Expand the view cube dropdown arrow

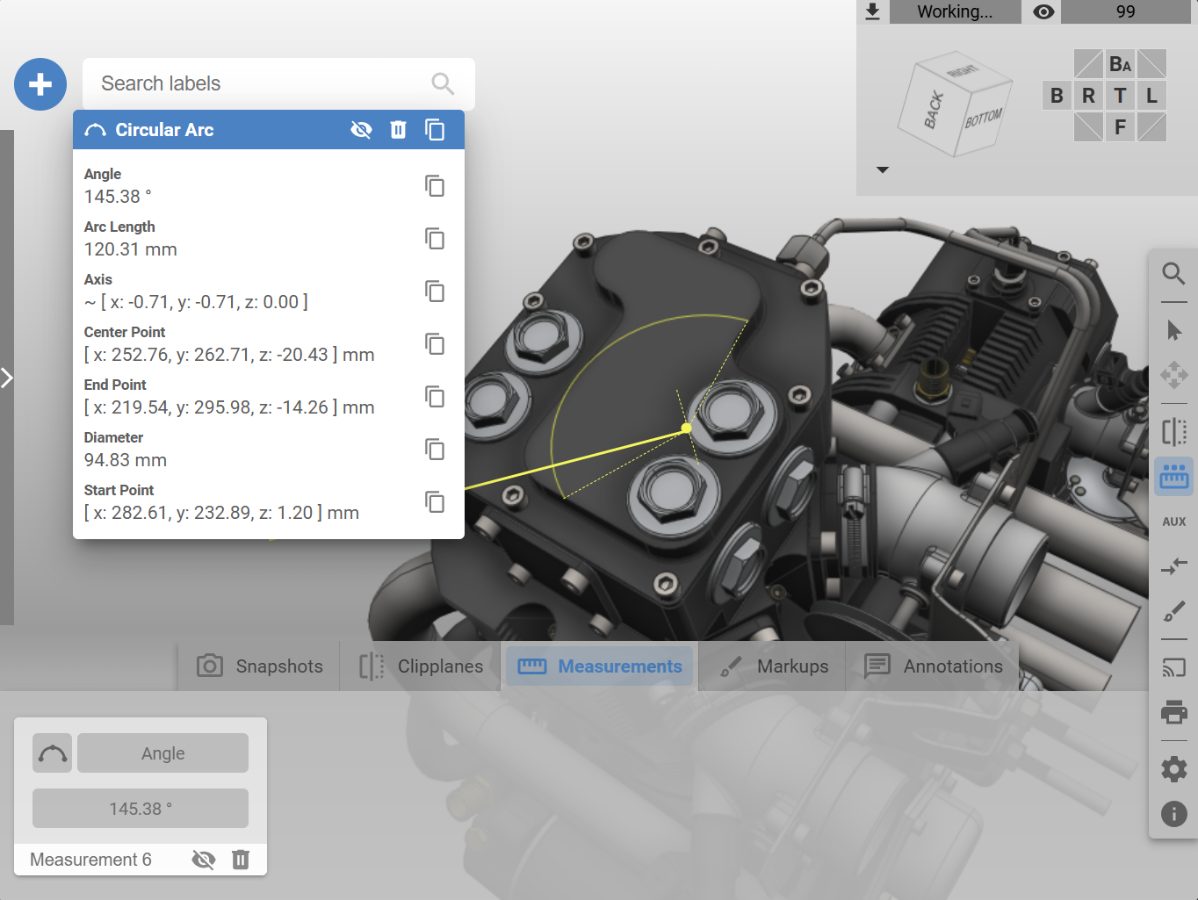pos(882,170)
